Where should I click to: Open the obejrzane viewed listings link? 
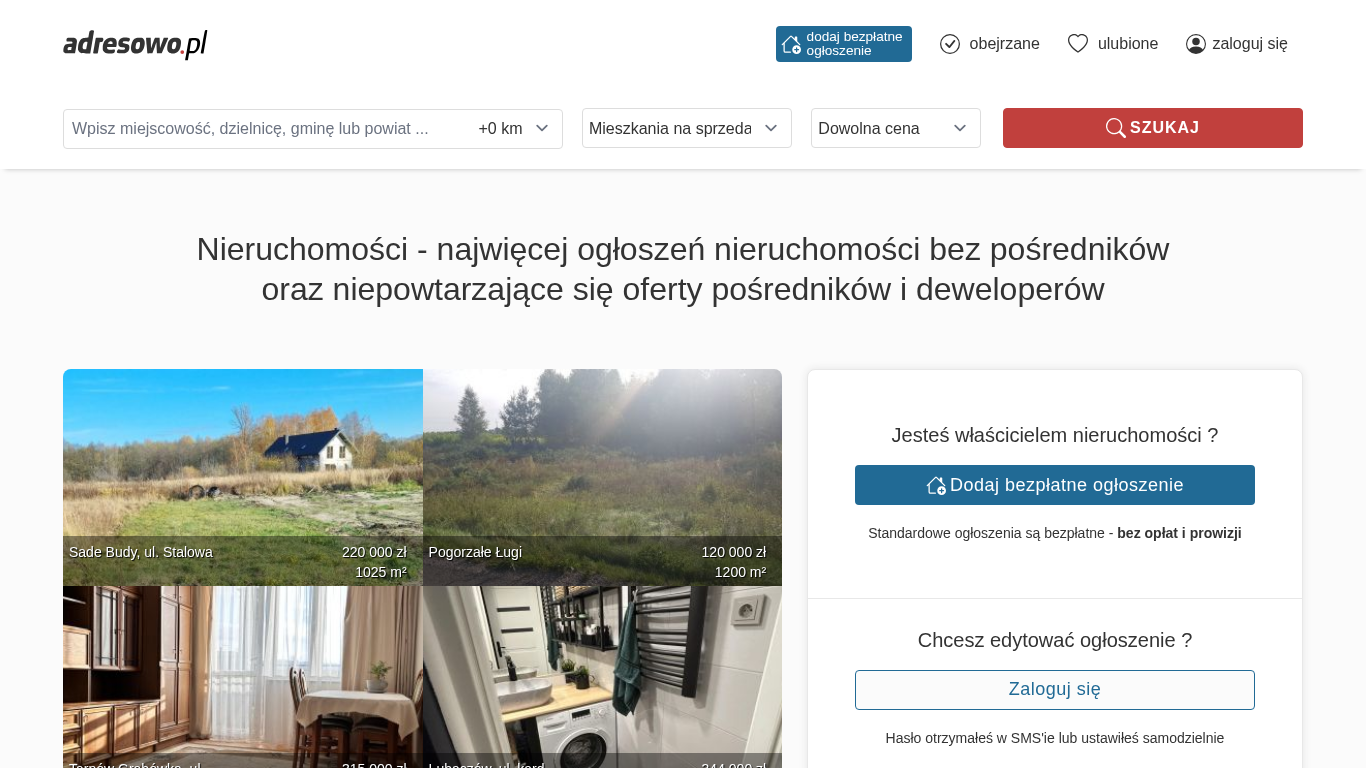(x=1004, y=44)
